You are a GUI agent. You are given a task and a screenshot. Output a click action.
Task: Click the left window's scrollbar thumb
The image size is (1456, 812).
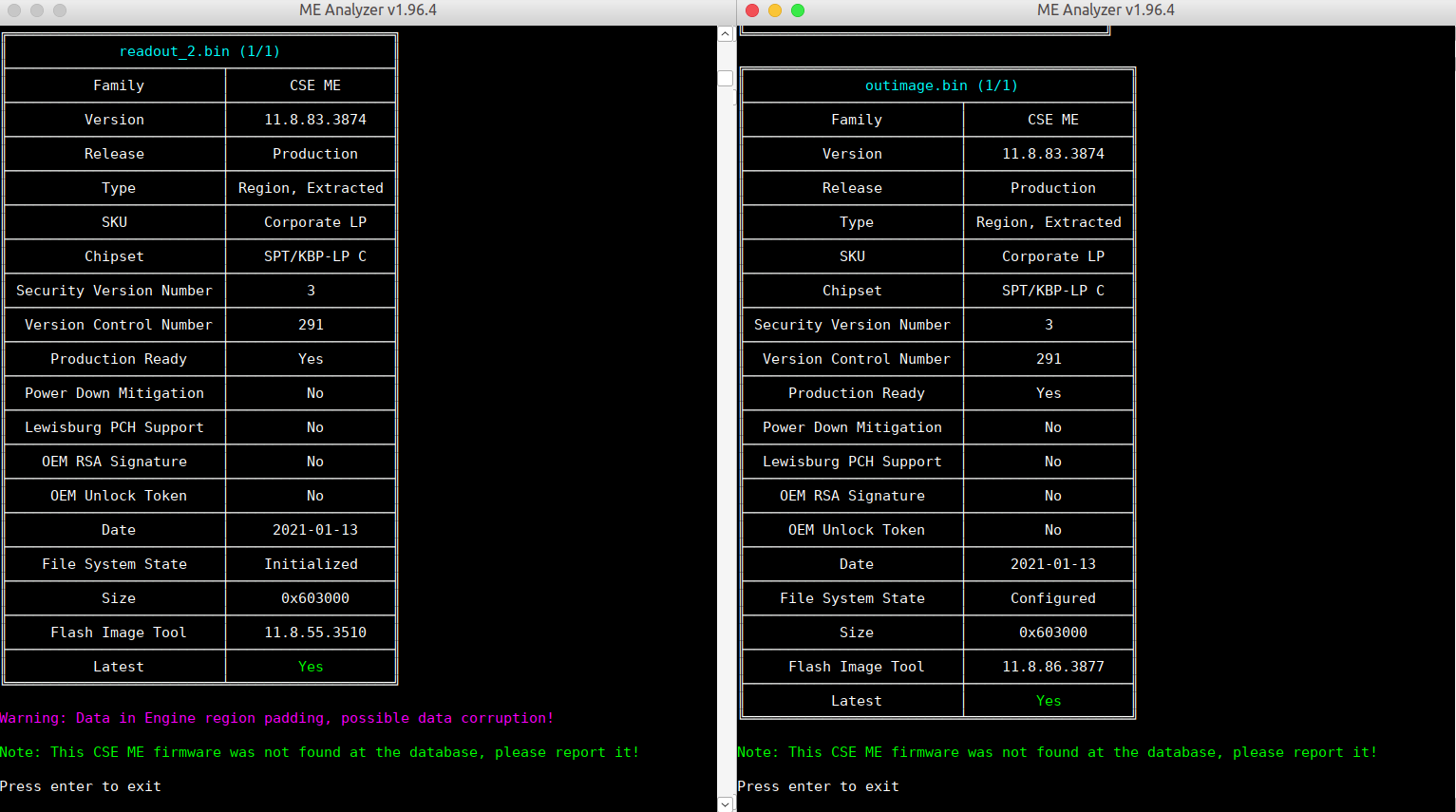[x=726, y=79]
